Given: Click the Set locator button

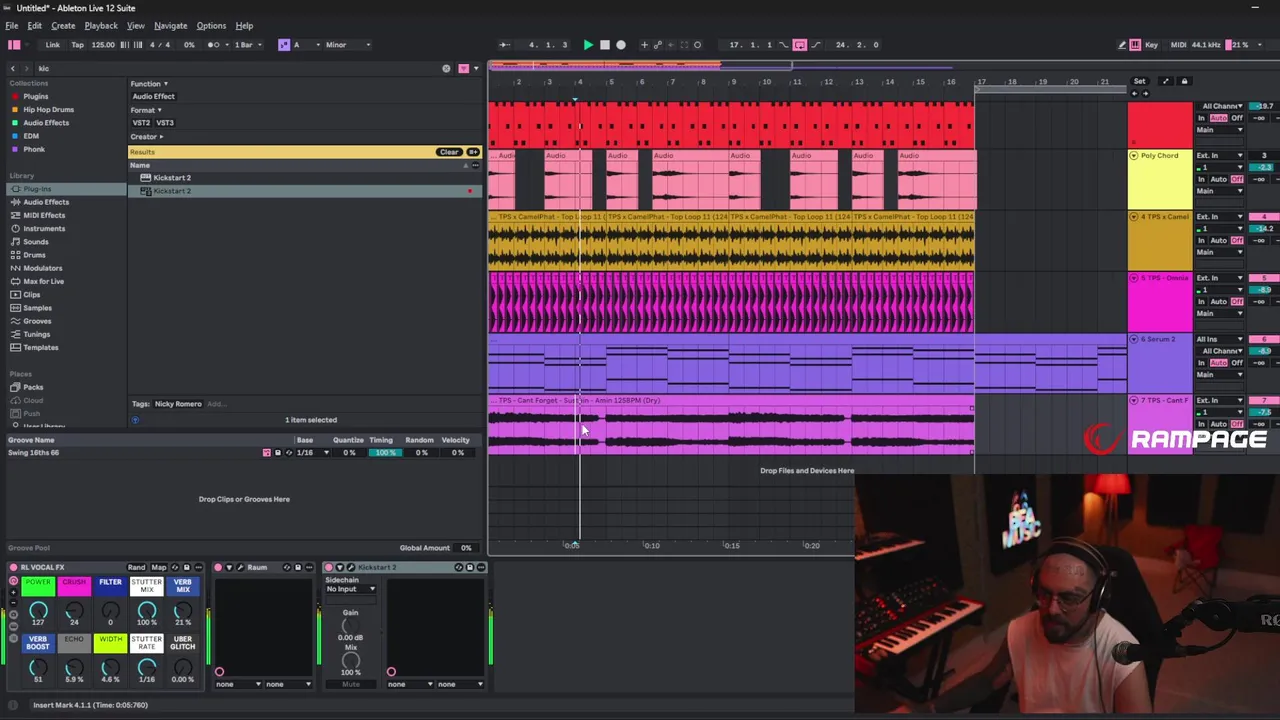Looking at the screenshot, I should click(1139, 81).
